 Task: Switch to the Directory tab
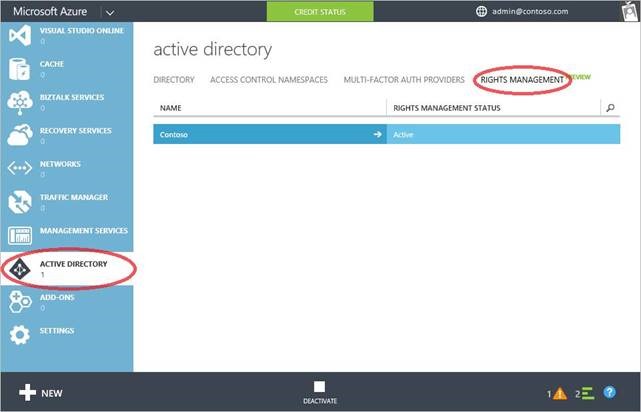(174, 80)
